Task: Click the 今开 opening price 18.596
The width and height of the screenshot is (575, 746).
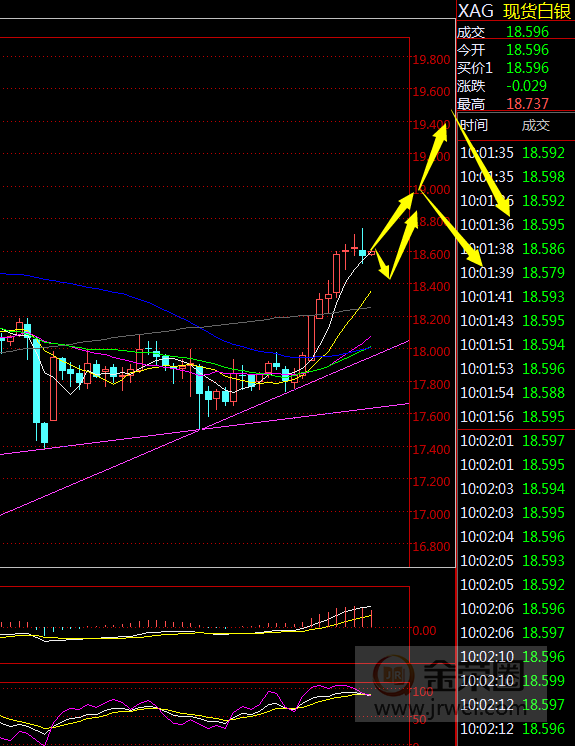Action: pos(527,50)
